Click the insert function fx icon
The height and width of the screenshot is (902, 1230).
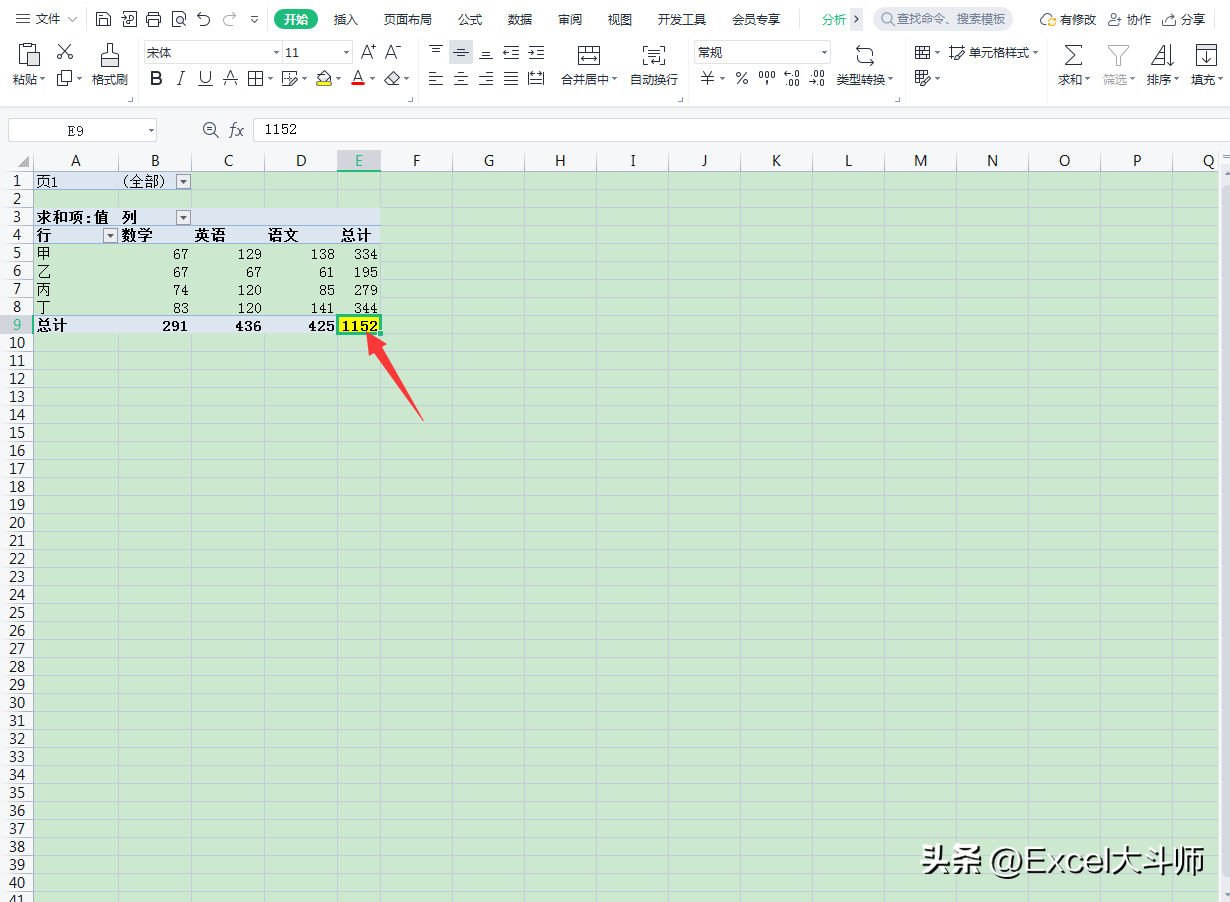click(x=237, y=130)
